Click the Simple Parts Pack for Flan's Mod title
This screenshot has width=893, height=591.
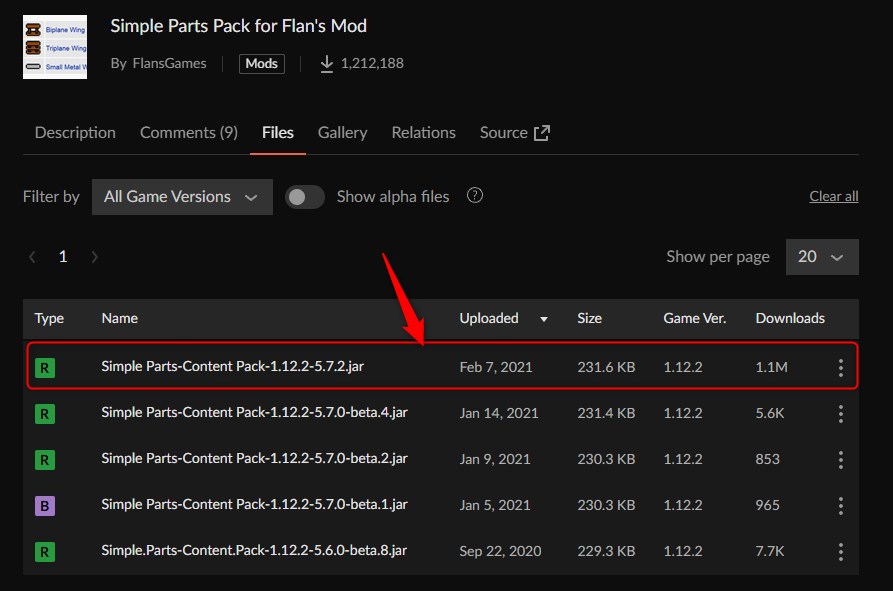point(239,26)
